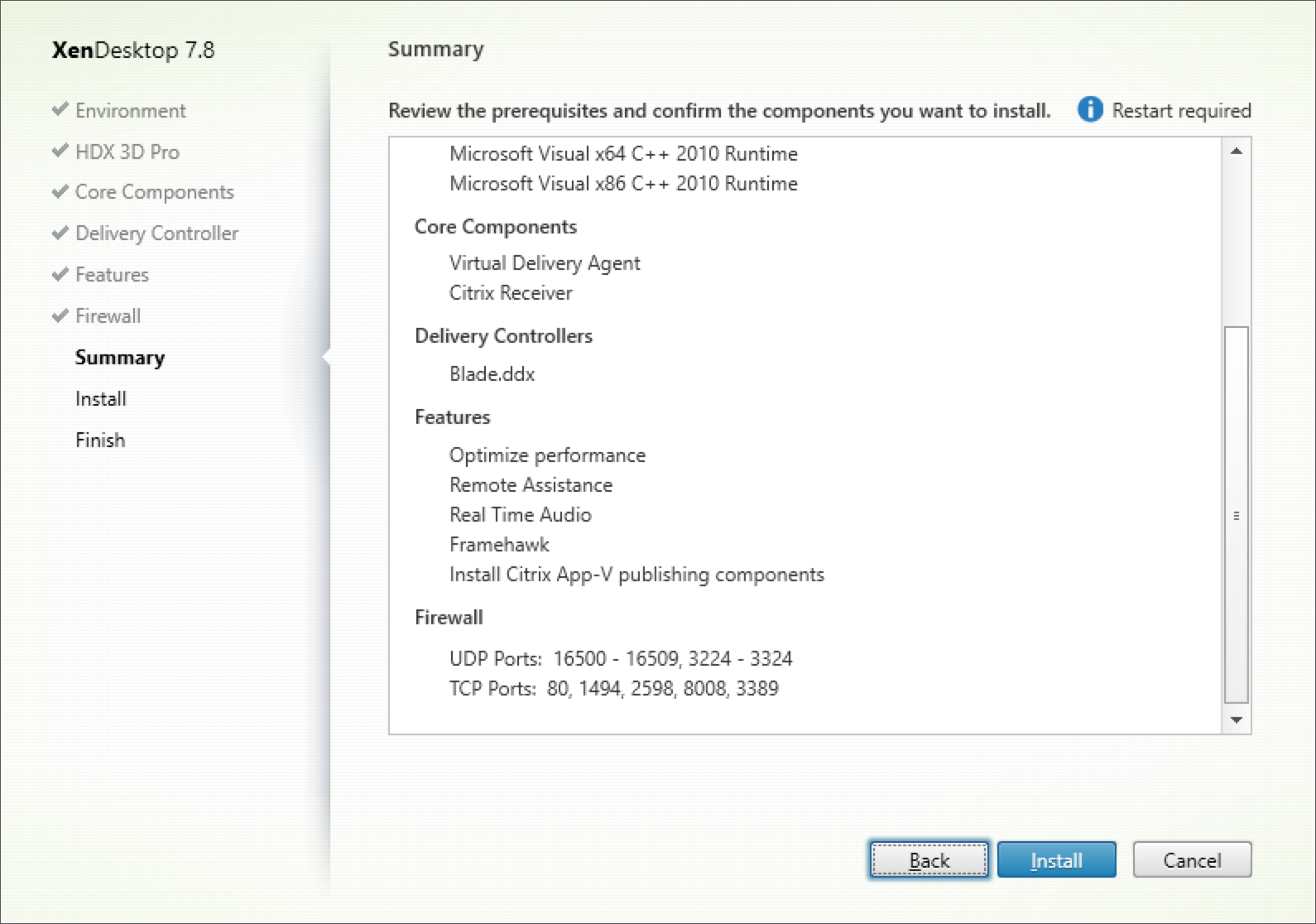Start installation with the Install button
The height and width of the screenshot is (924, 1316).
(1056, 860)
